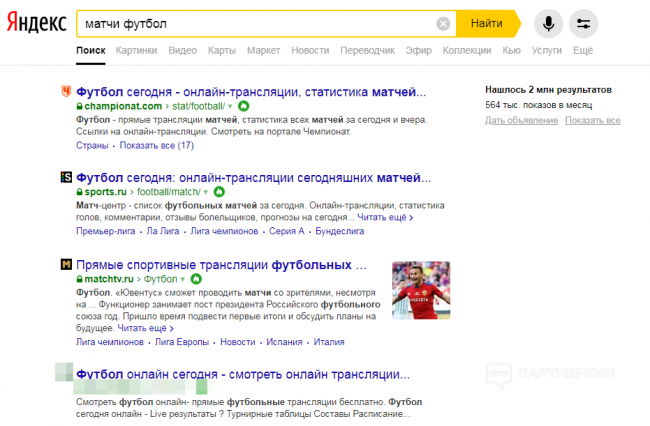This screenshot has height=426, width=650.
Task: Expand the championat.com URL dropdown arrow
Action: click(229, 106)
